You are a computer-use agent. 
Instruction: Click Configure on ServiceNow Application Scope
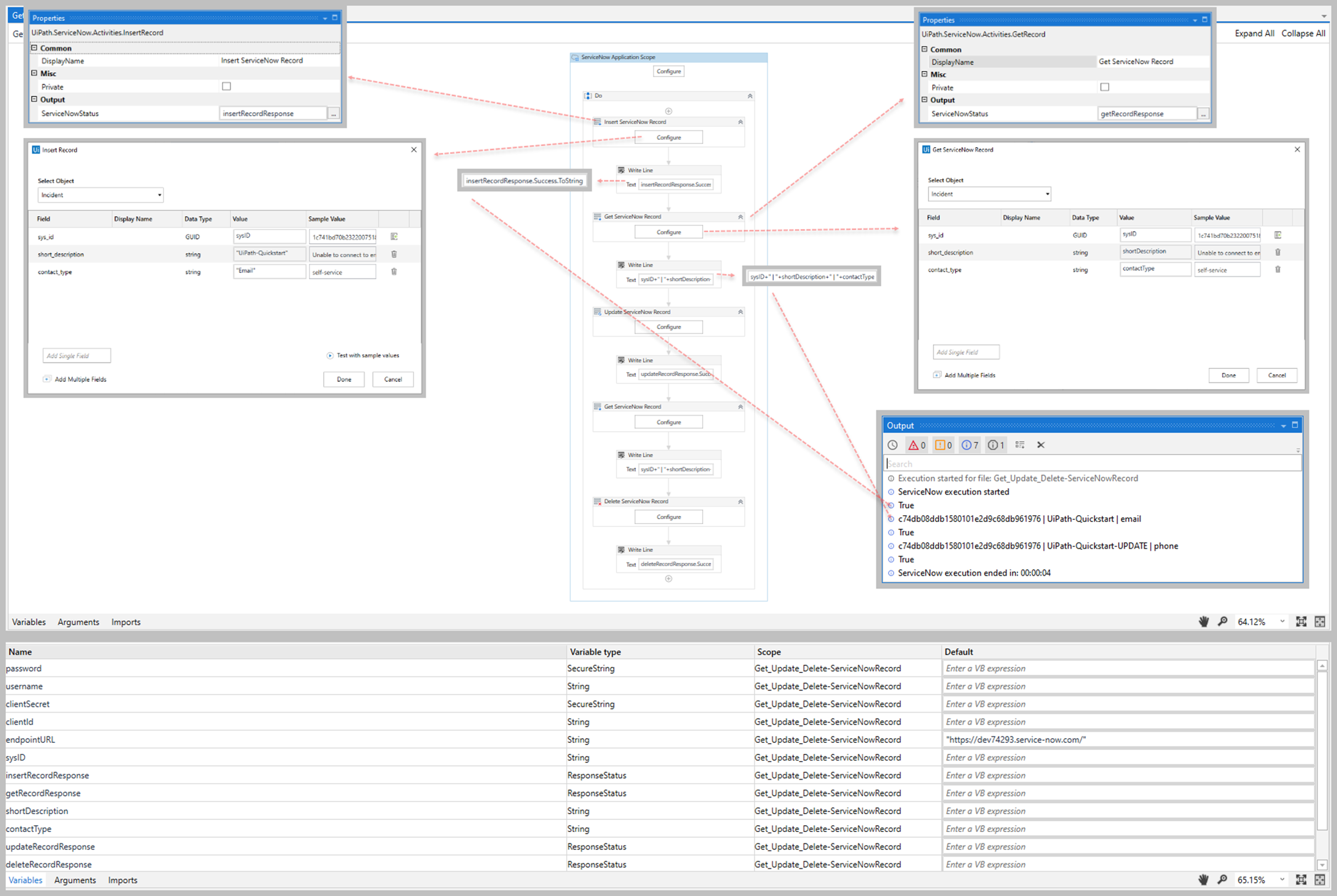[668, 71]
